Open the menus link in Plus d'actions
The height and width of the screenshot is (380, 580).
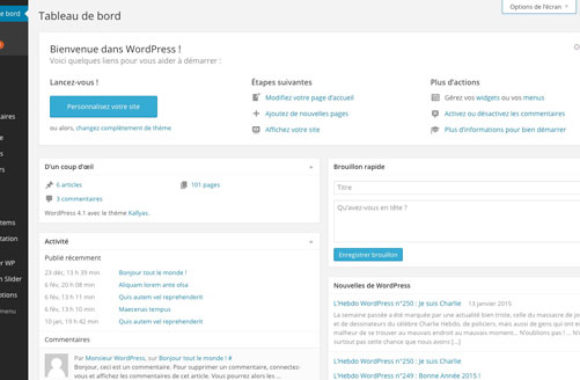point(533,98)
